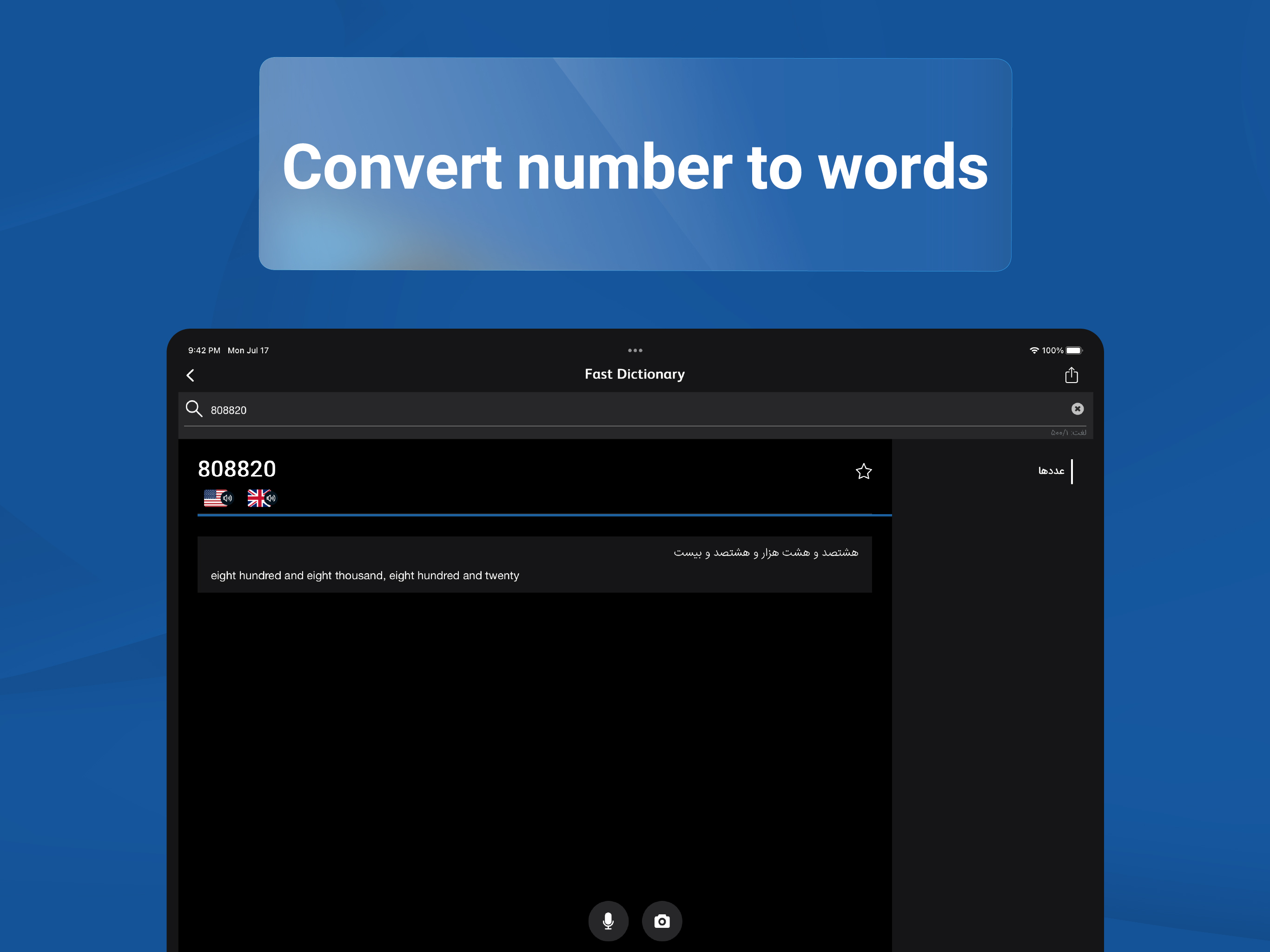Start voice input with microphone button

[608, 921]
